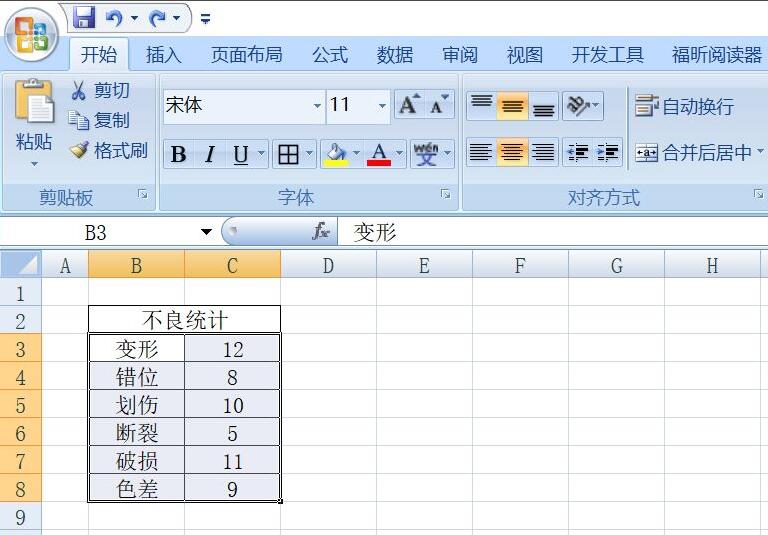Open text orientation button
The width and height of the screenshot is (768, 535).
(x=583, y=105)
